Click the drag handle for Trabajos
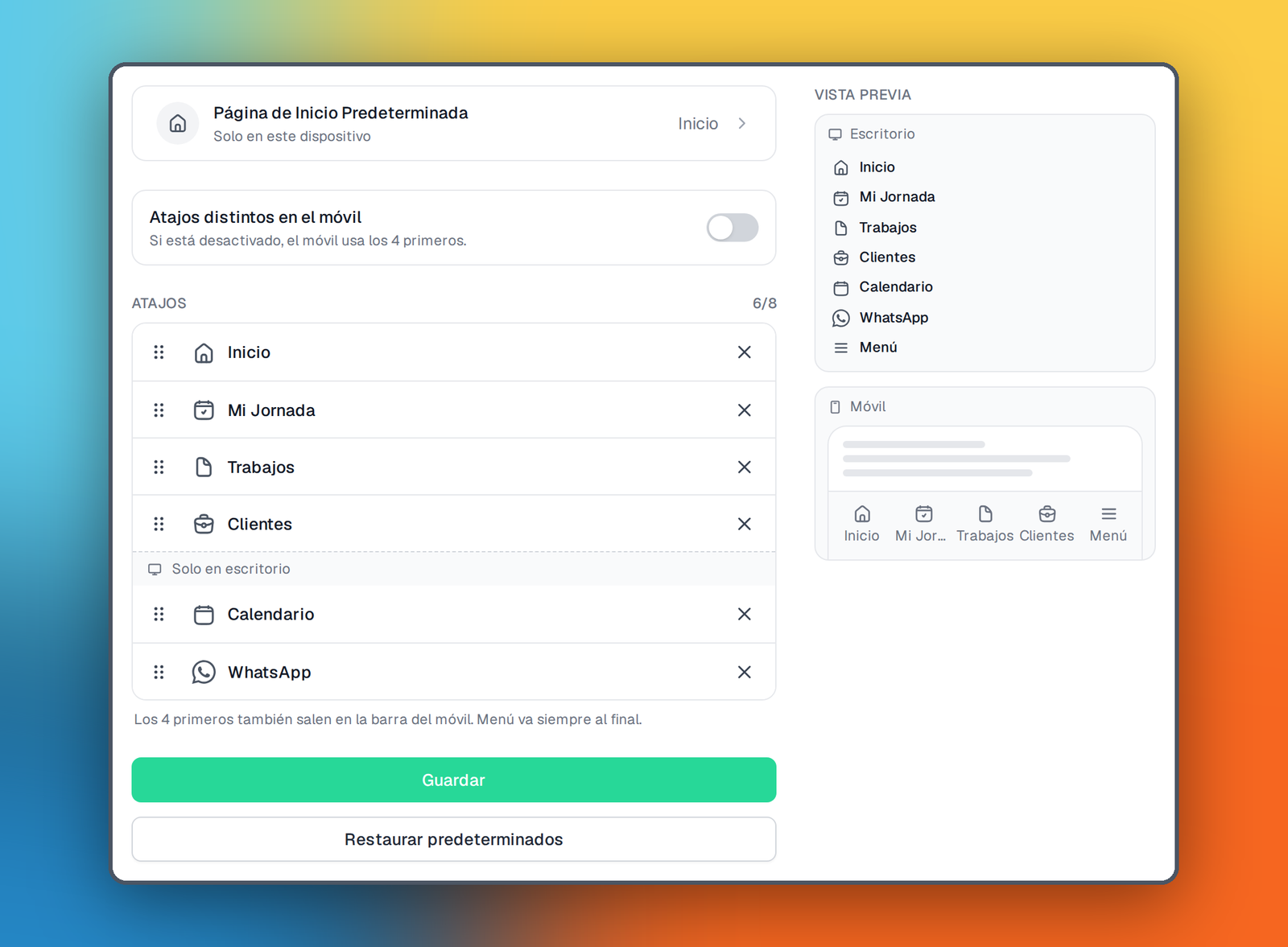This screenshot has height=947, width=1288. 159,467
